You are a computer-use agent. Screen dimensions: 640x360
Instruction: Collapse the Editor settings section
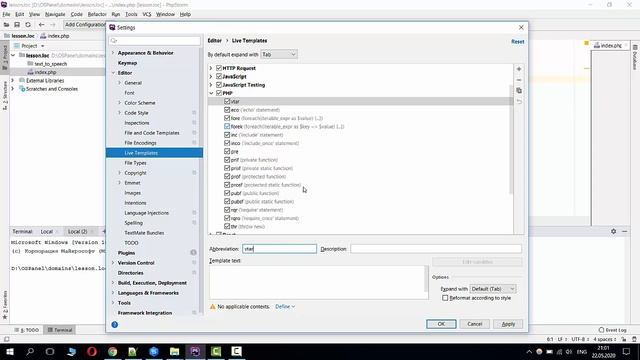pyautogui.click(x=113, y=73)
